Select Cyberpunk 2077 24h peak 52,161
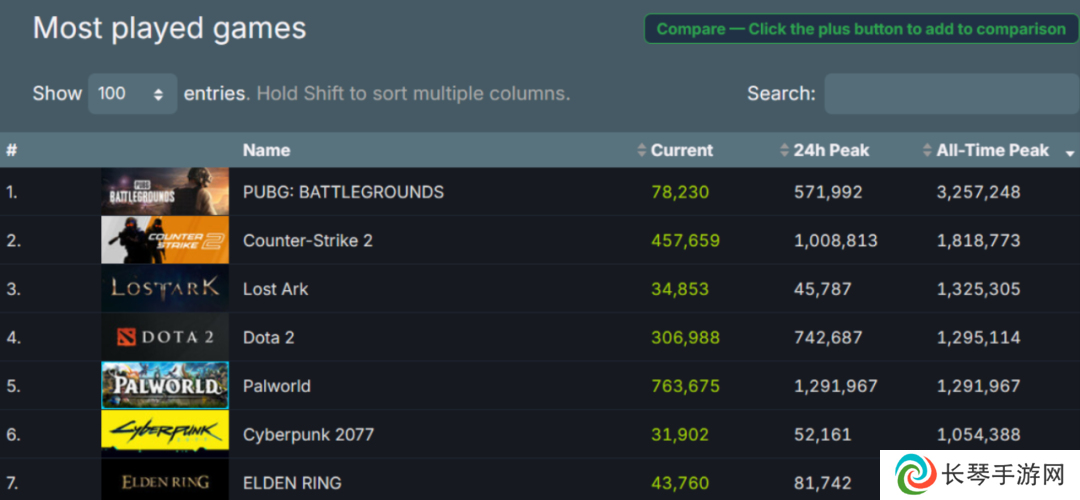 tap(822, 435)
